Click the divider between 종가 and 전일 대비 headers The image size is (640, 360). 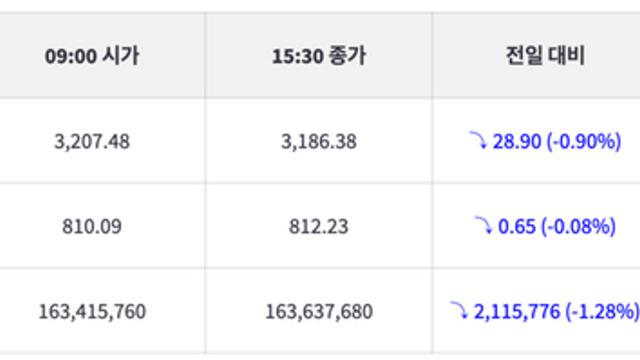click(x=432, y=56)
